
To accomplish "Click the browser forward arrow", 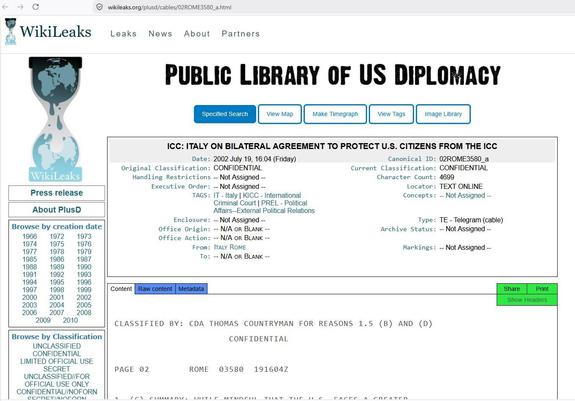I will tap(20, 7).
